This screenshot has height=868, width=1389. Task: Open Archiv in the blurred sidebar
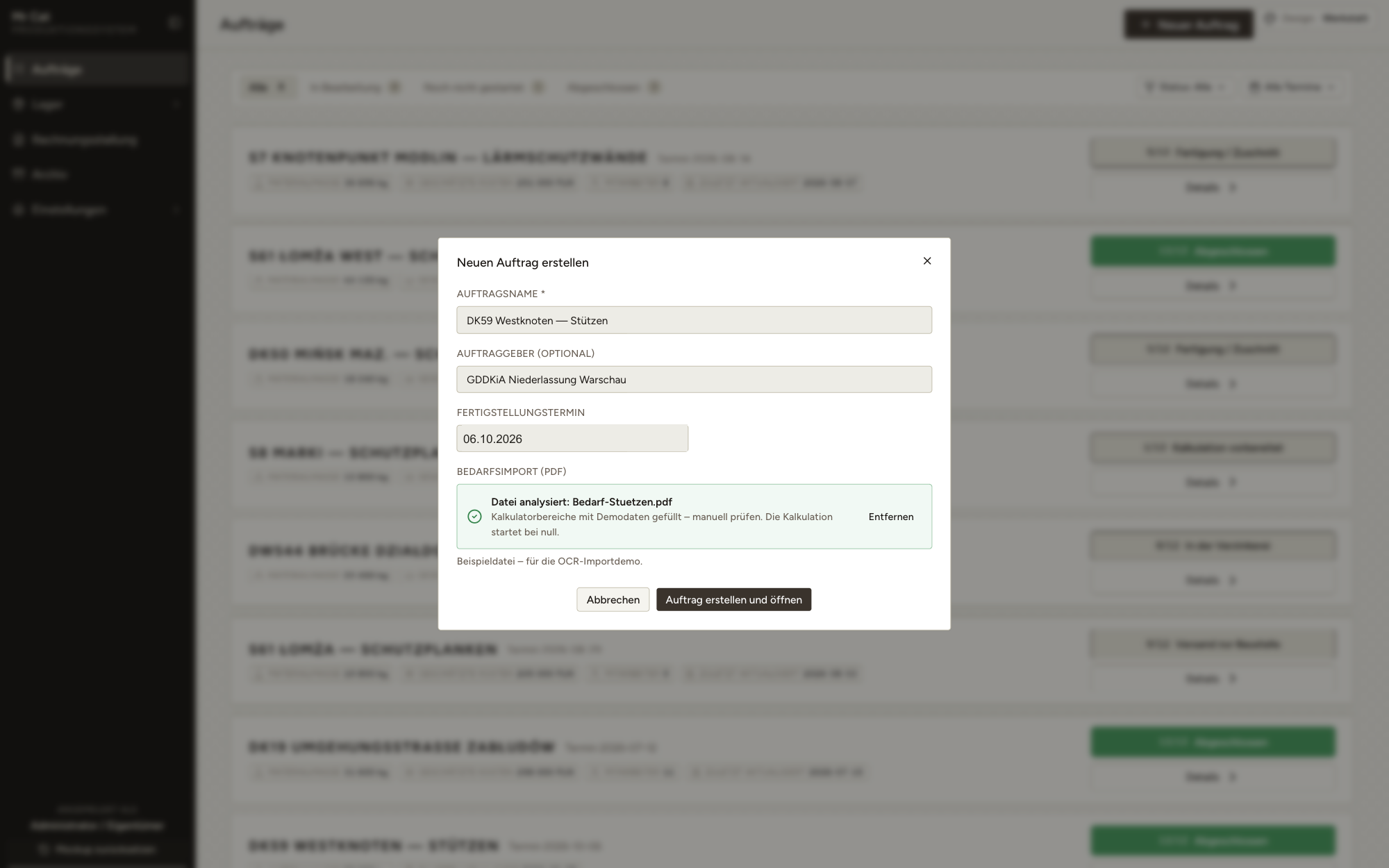tap(97, 174)
